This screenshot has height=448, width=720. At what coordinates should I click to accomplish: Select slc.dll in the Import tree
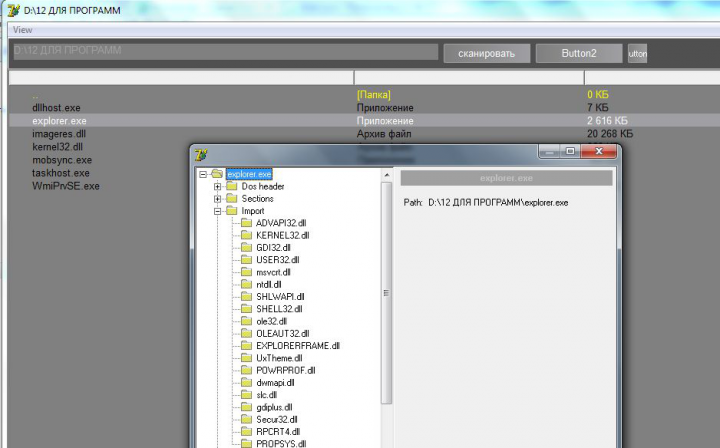point(266,395)
